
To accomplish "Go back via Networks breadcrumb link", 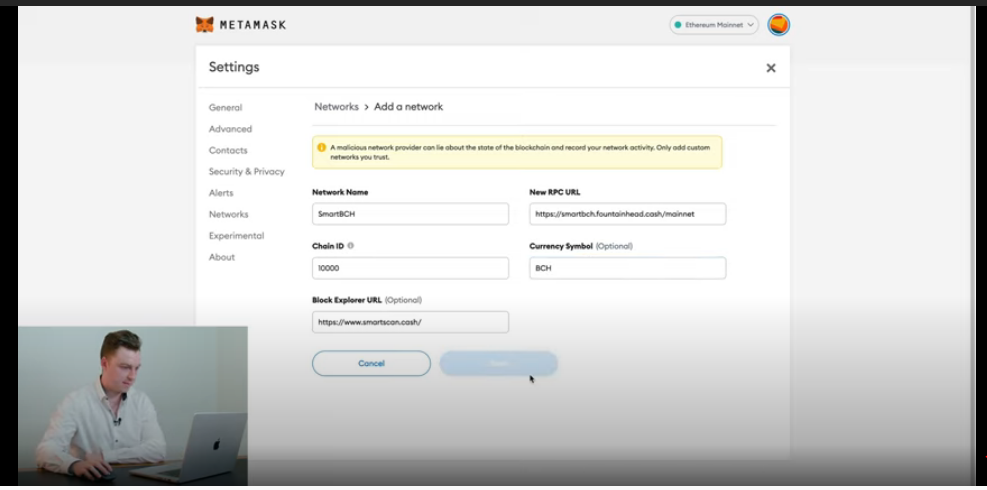I will (x=336, y=107).
